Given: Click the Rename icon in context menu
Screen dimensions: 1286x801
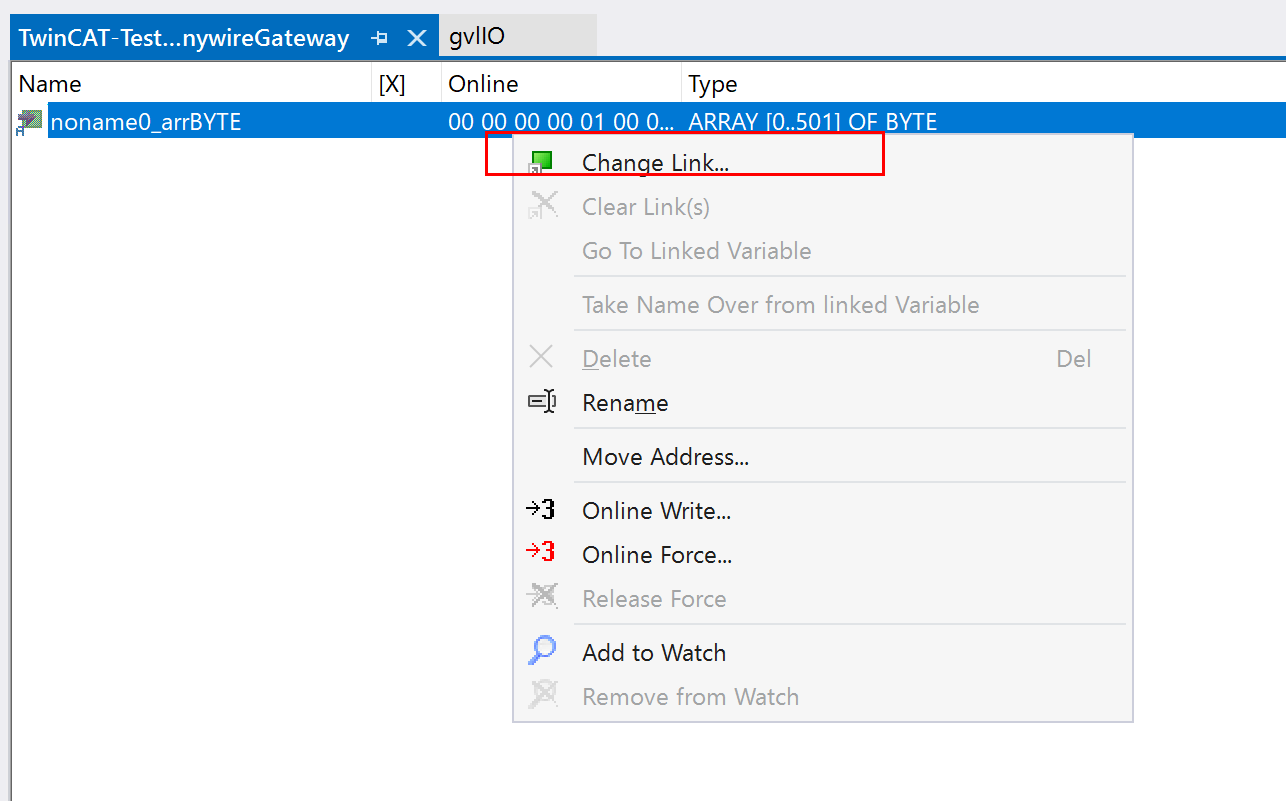Looking at the screenshot, I should pyautogui.click(x=541, y=402).
